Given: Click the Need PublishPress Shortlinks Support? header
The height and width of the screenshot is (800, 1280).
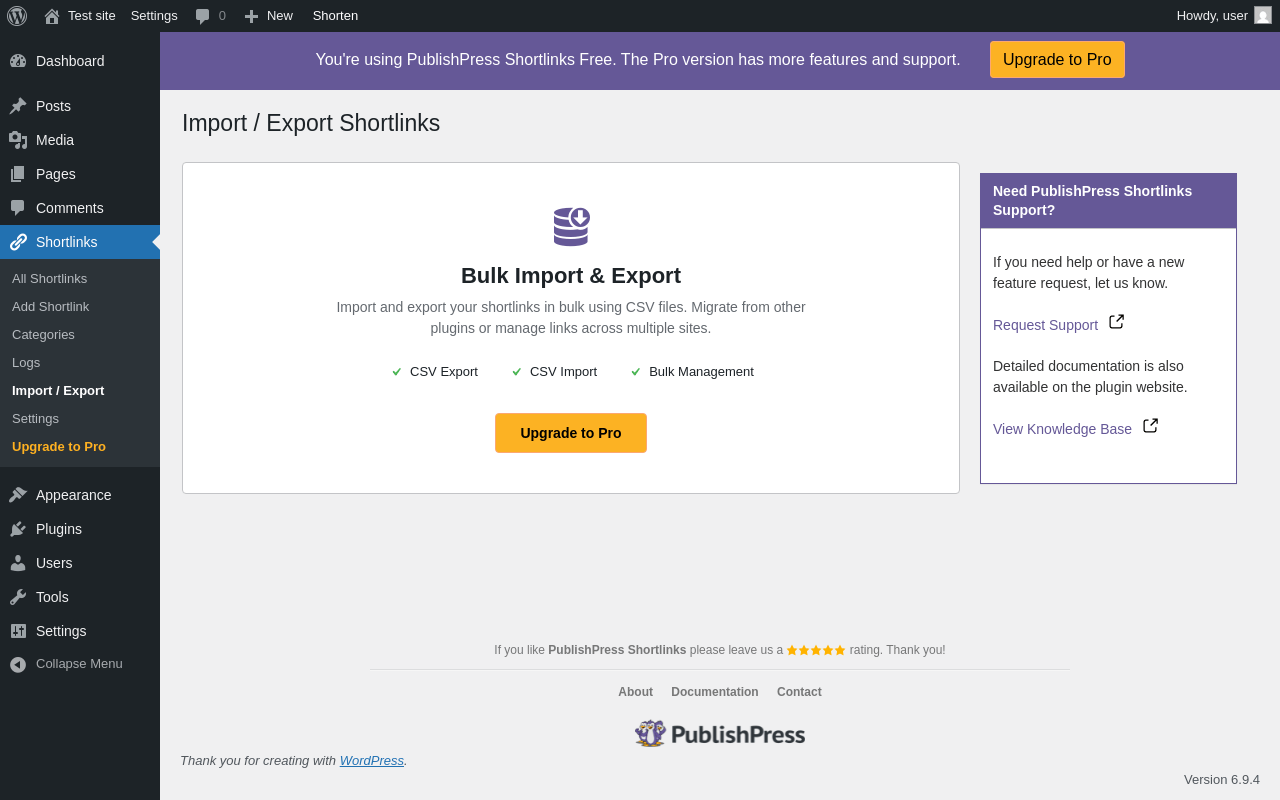Looking at the screenshot, I should click(x=1108, y=201).
